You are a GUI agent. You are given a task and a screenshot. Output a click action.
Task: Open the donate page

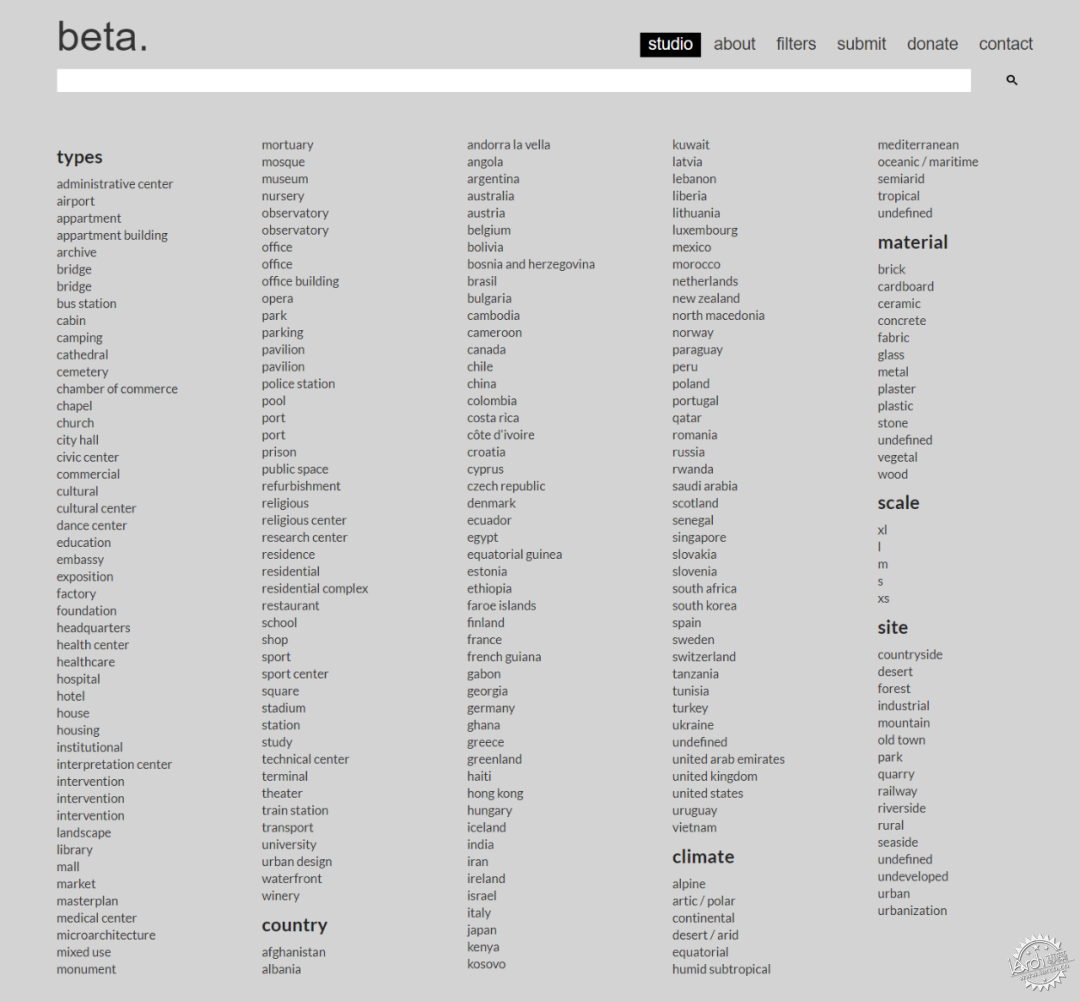click(932, 44)
